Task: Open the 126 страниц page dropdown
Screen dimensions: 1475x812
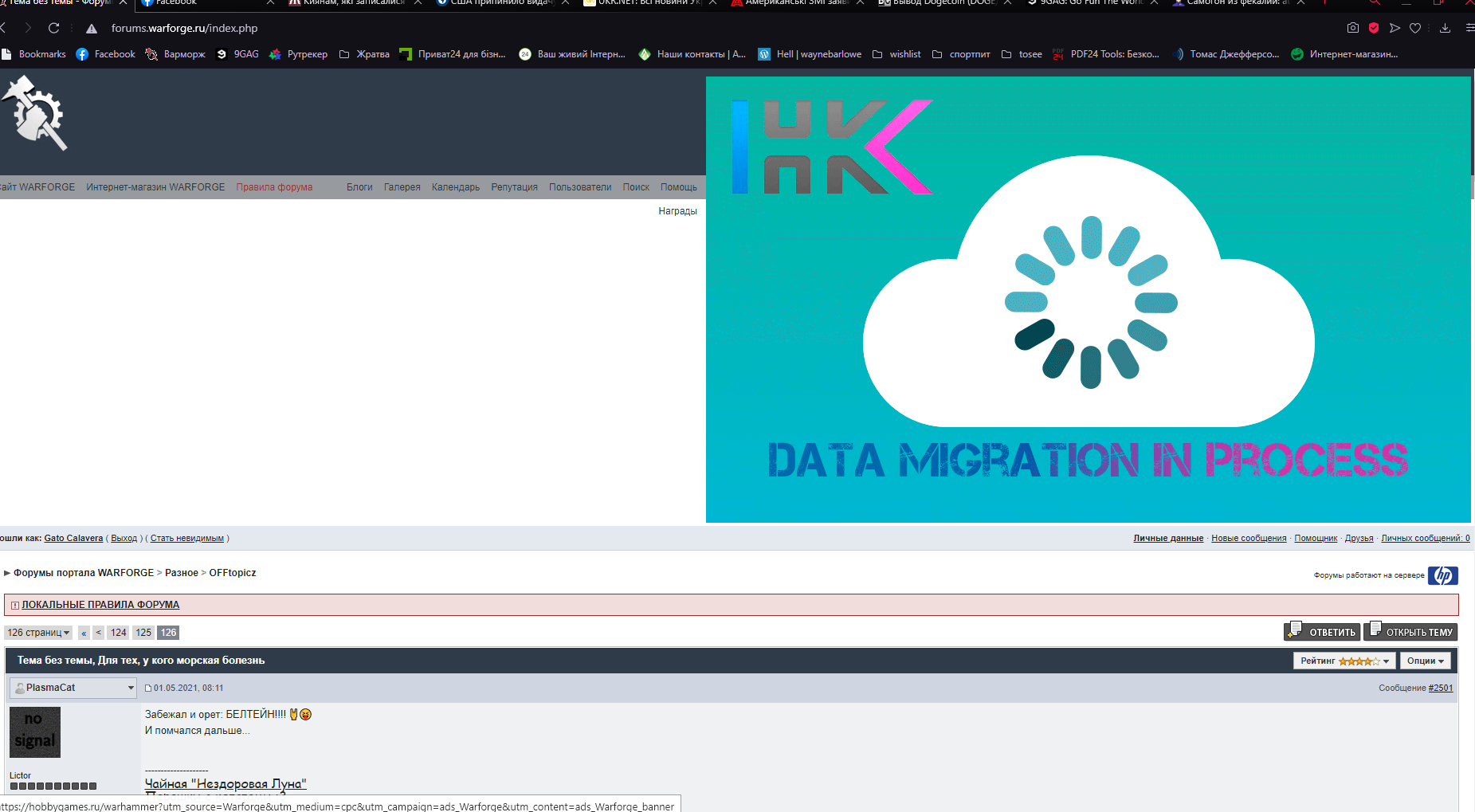Action: 38,633
